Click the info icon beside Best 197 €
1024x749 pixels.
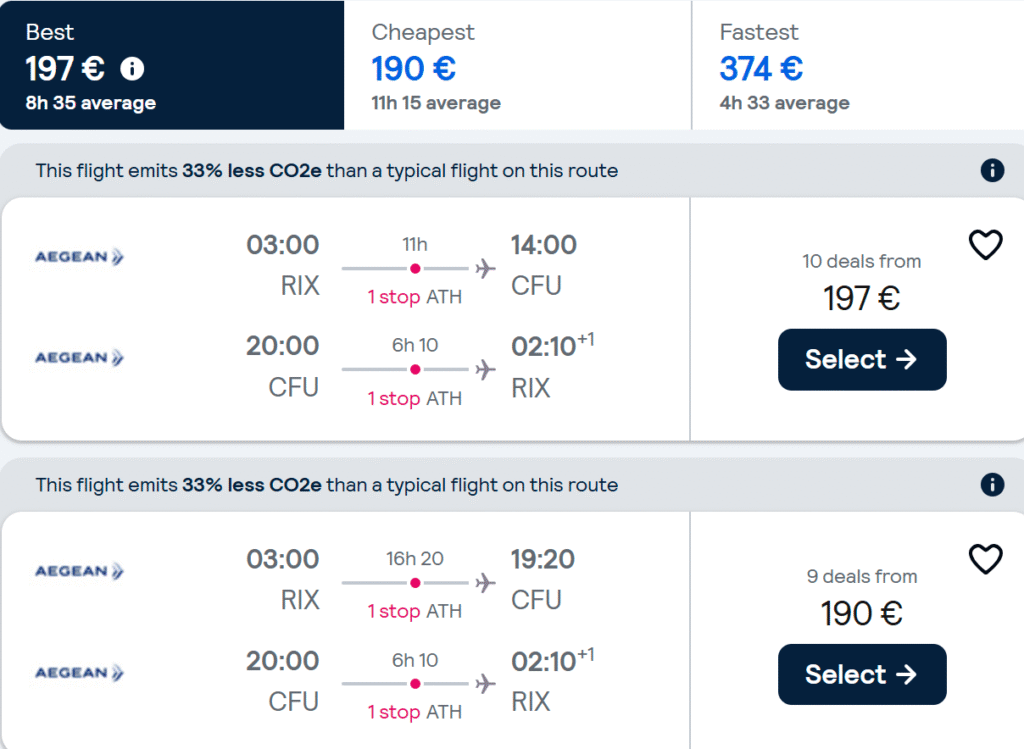(x=132, y=69)
